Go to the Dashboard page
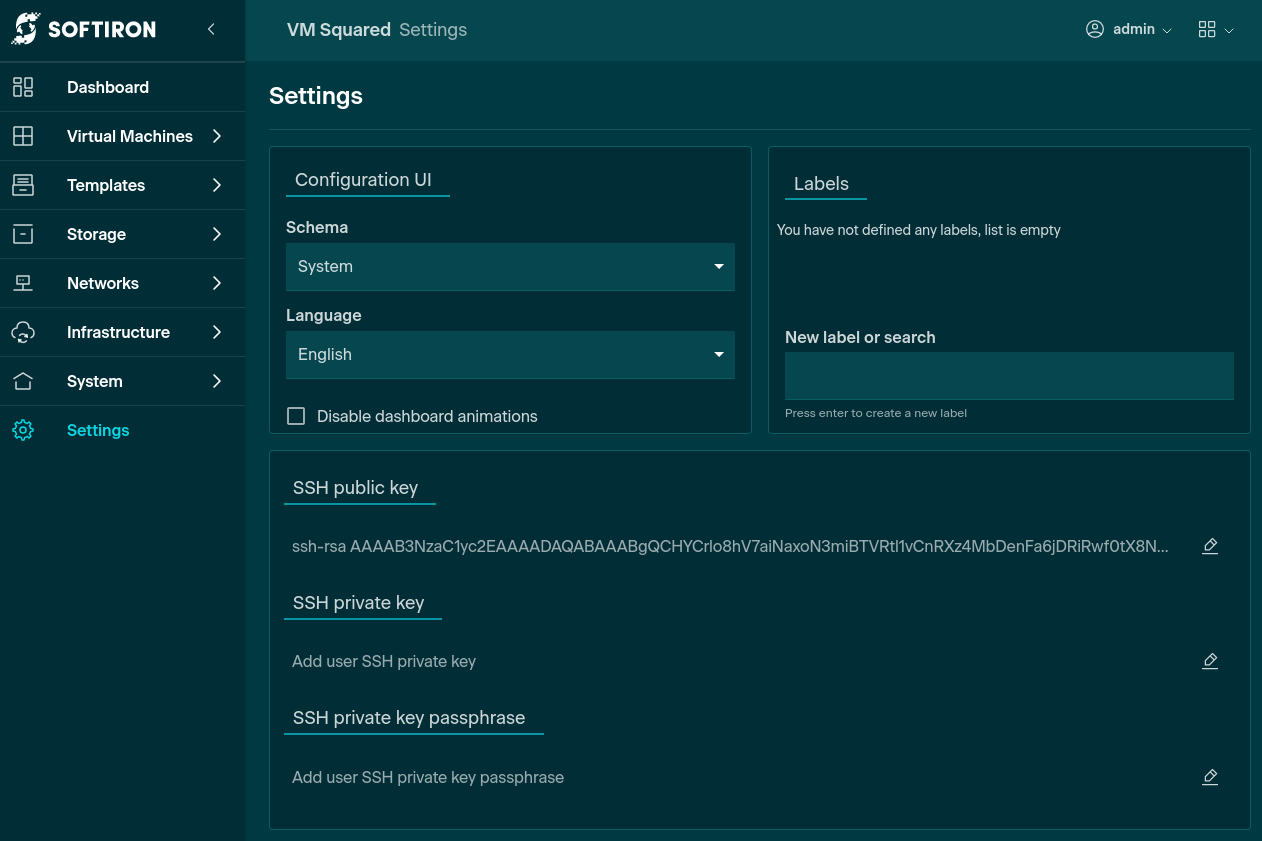This screenshot has width=1262, height=841. tap(108, 87)
